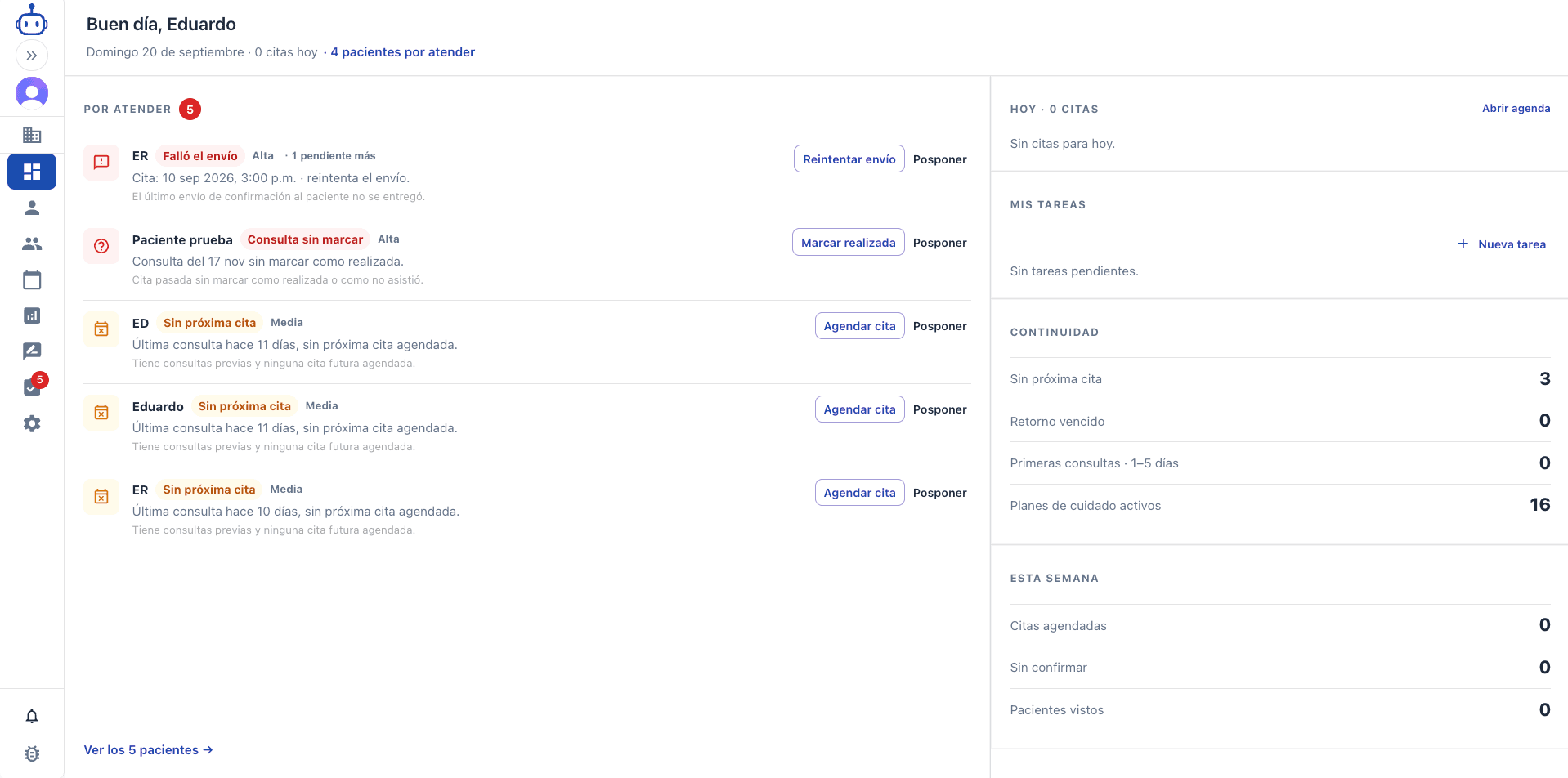Click Planes de cuidado activos row
The image size is (1568, 778).
(x=1279, y=506)
